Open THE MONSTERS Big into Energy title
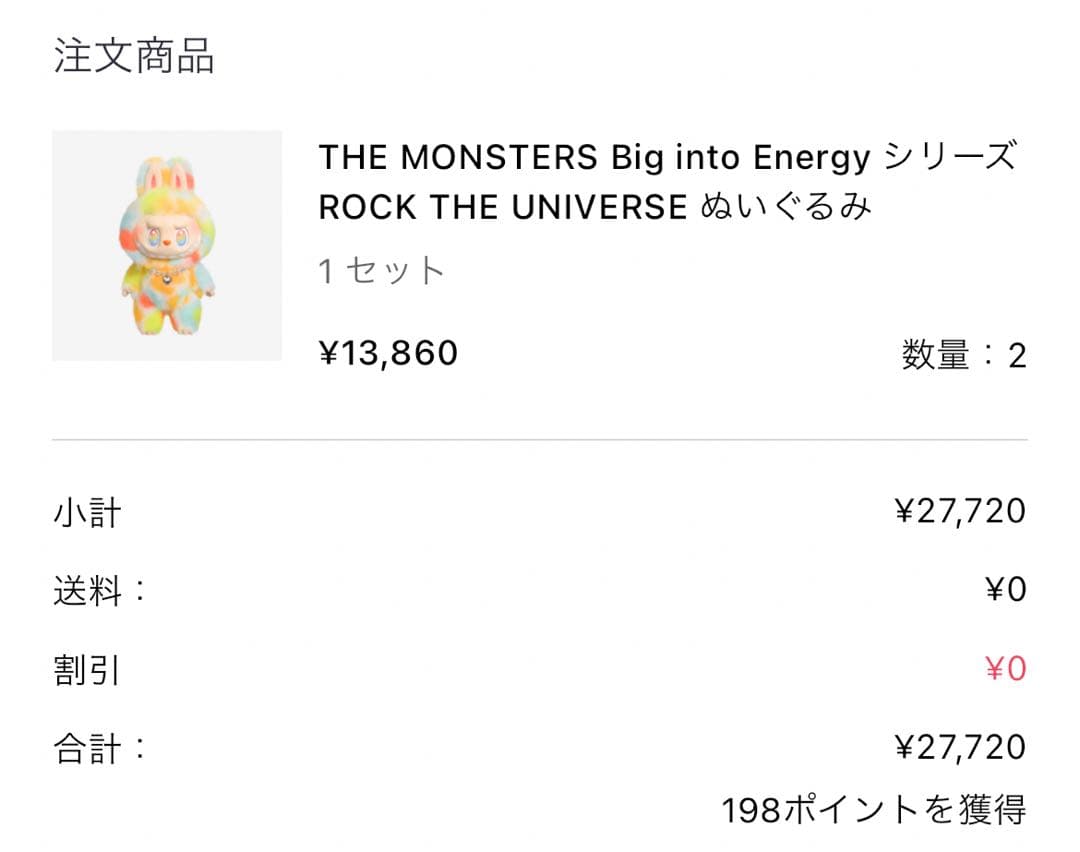This screenshot has height=852, width=1080. coord(594,157)
